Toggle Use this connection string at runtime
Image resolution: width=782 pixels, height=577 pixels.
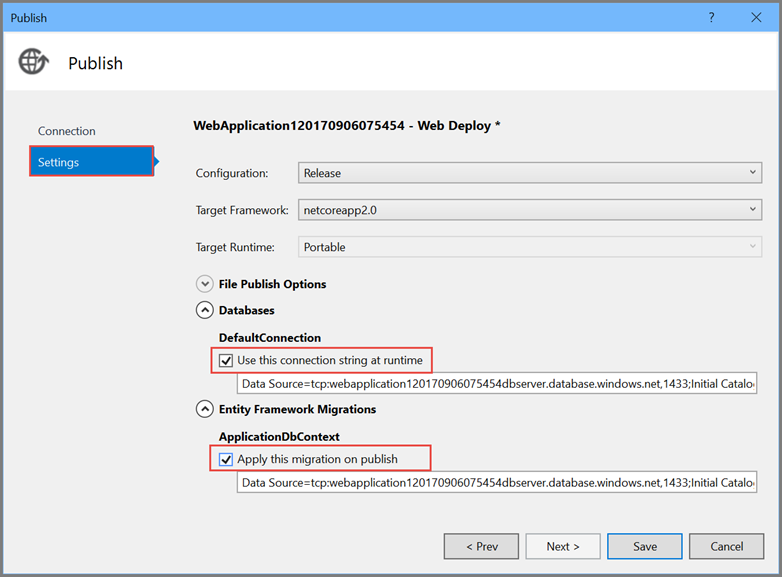[x=226, y=360]
